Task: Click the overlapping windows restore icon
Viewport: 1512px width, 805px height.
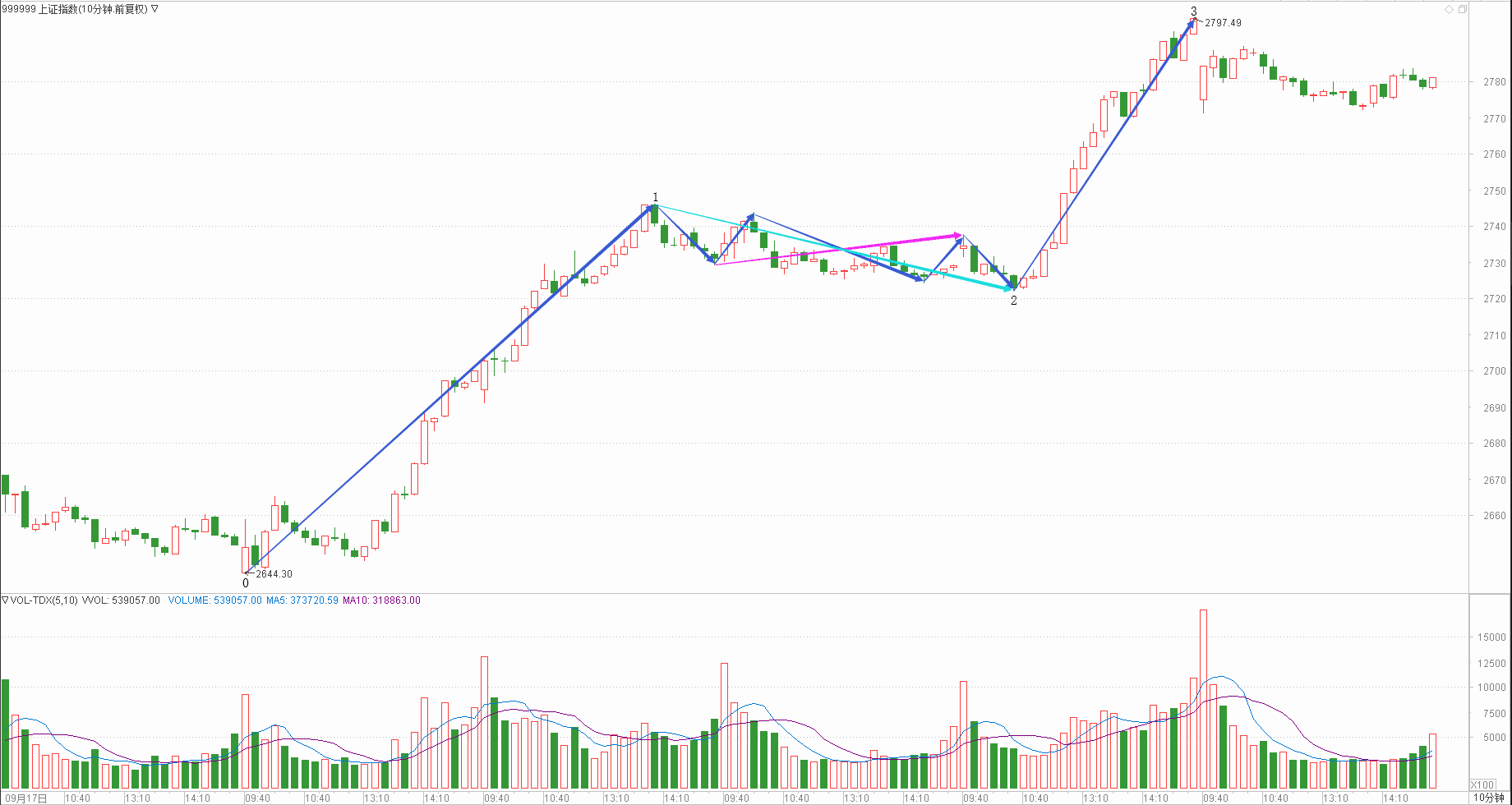Action: point(1462,9)
